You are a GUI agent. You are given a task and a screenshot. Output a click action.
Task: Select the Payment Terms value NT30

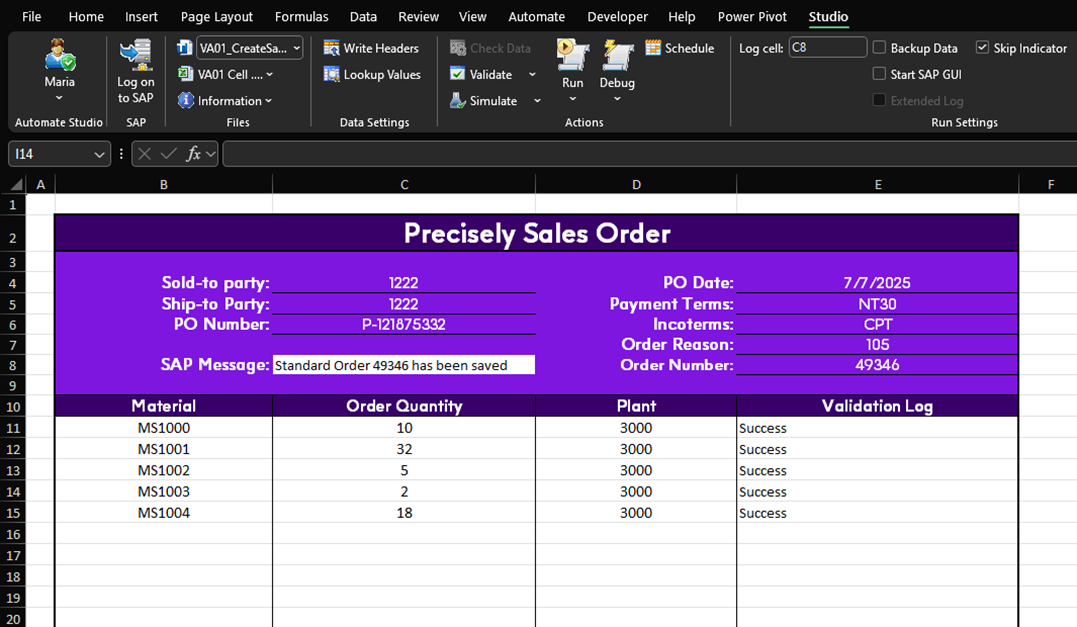[x=877, y=304]
